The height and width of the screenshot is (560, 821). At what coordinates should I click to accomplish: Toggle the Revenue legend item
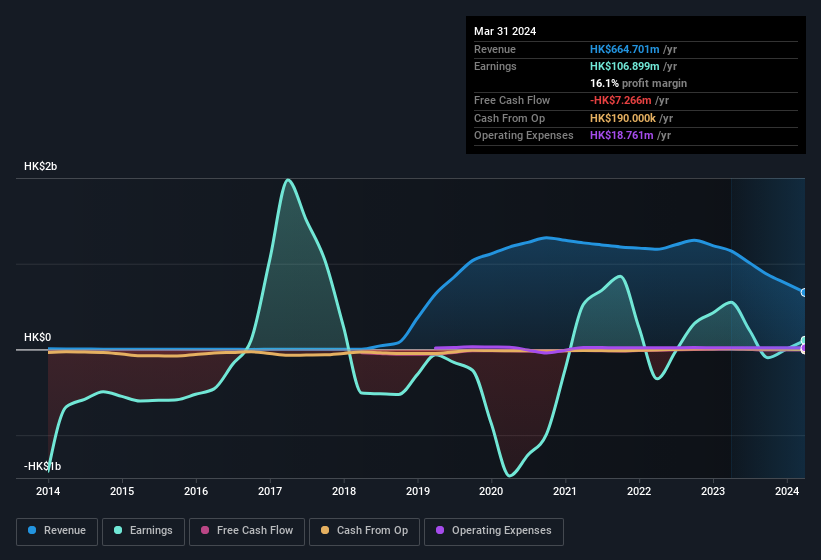pos(58,530)
